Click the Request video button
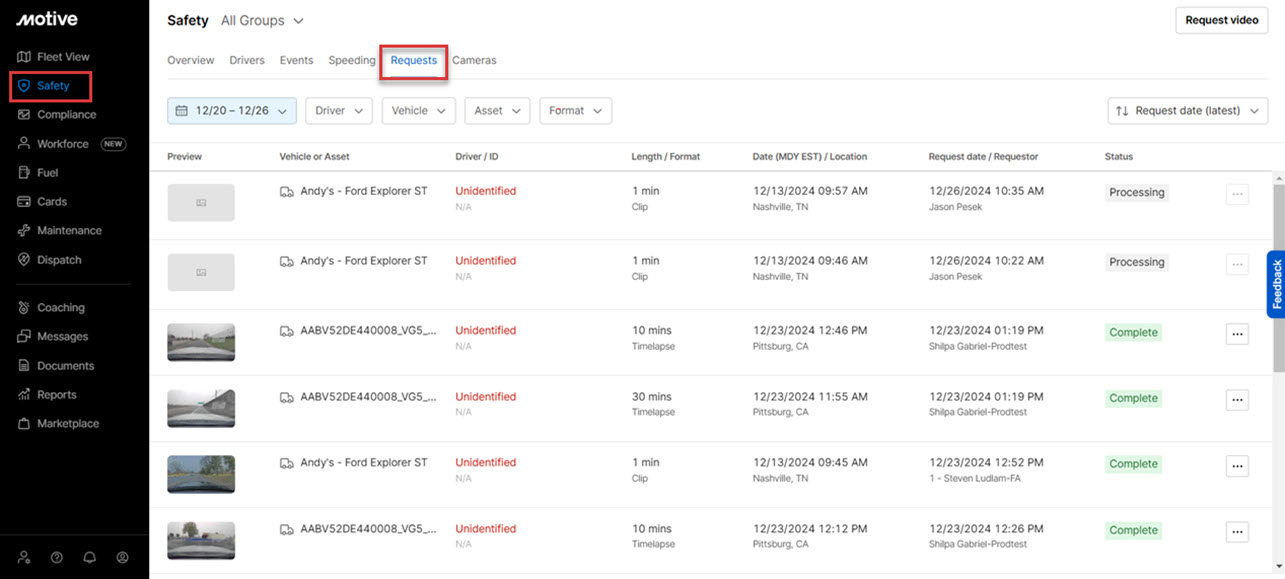Image resolution: width=1285 pixels, height=579 pixels. coord(1221,20)
